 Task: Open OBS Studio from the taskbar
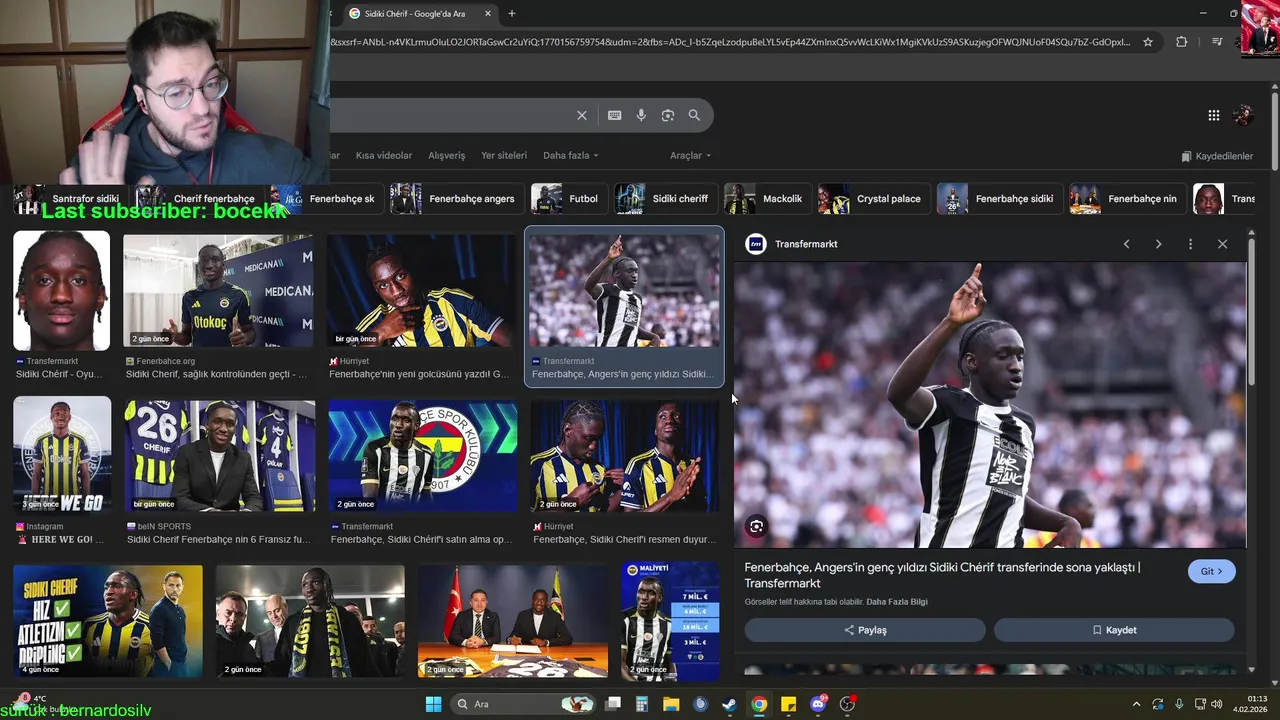click(x=847, y=704)
